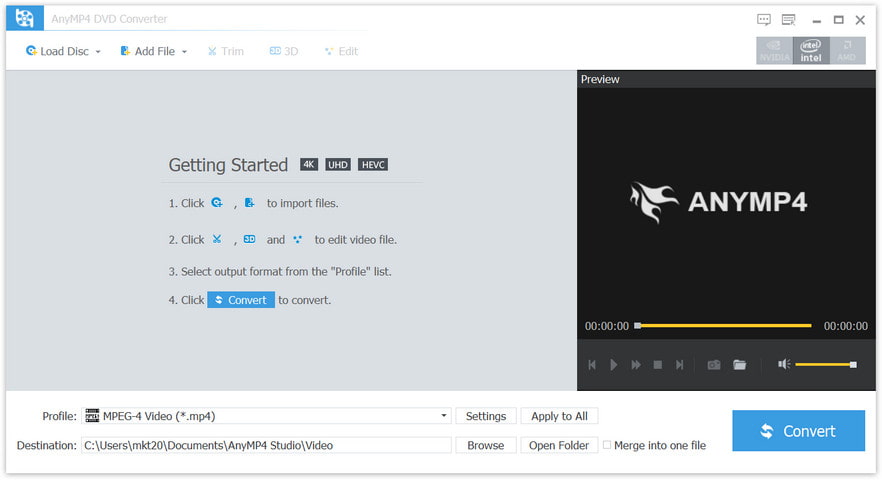Click the blue Convert button
Image resolution: width=882 pixels, height=480 pixels.
pos(798,431)
